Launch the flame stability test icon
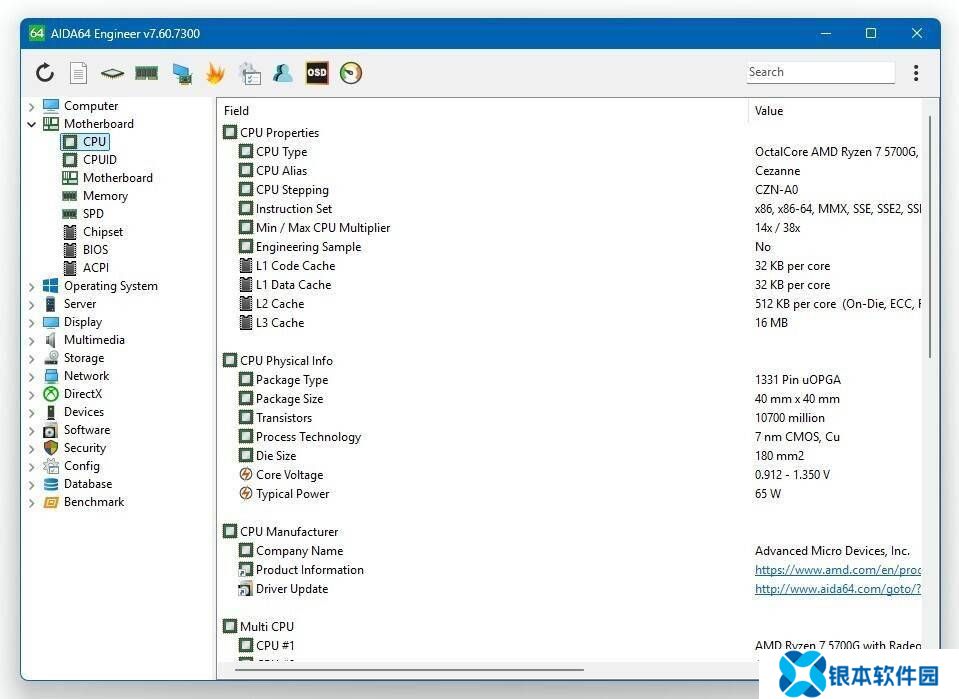Image resolution: width=959 pixels, height=699 pixels. point(215,73)
